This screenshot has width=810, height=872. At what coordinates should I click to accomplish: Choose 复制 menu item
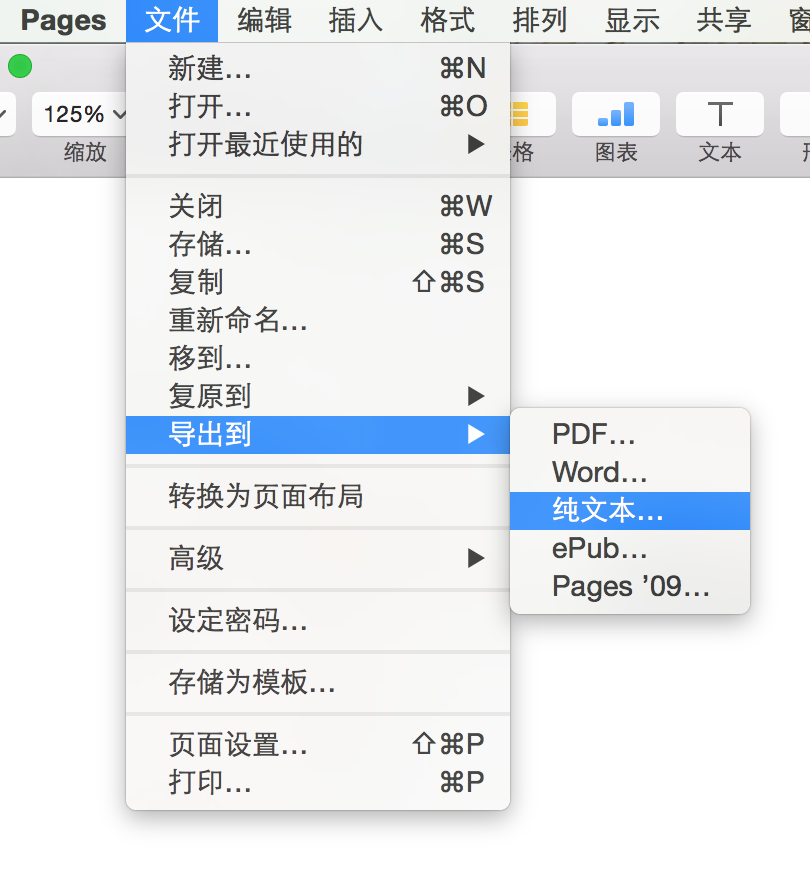[318, 282]
